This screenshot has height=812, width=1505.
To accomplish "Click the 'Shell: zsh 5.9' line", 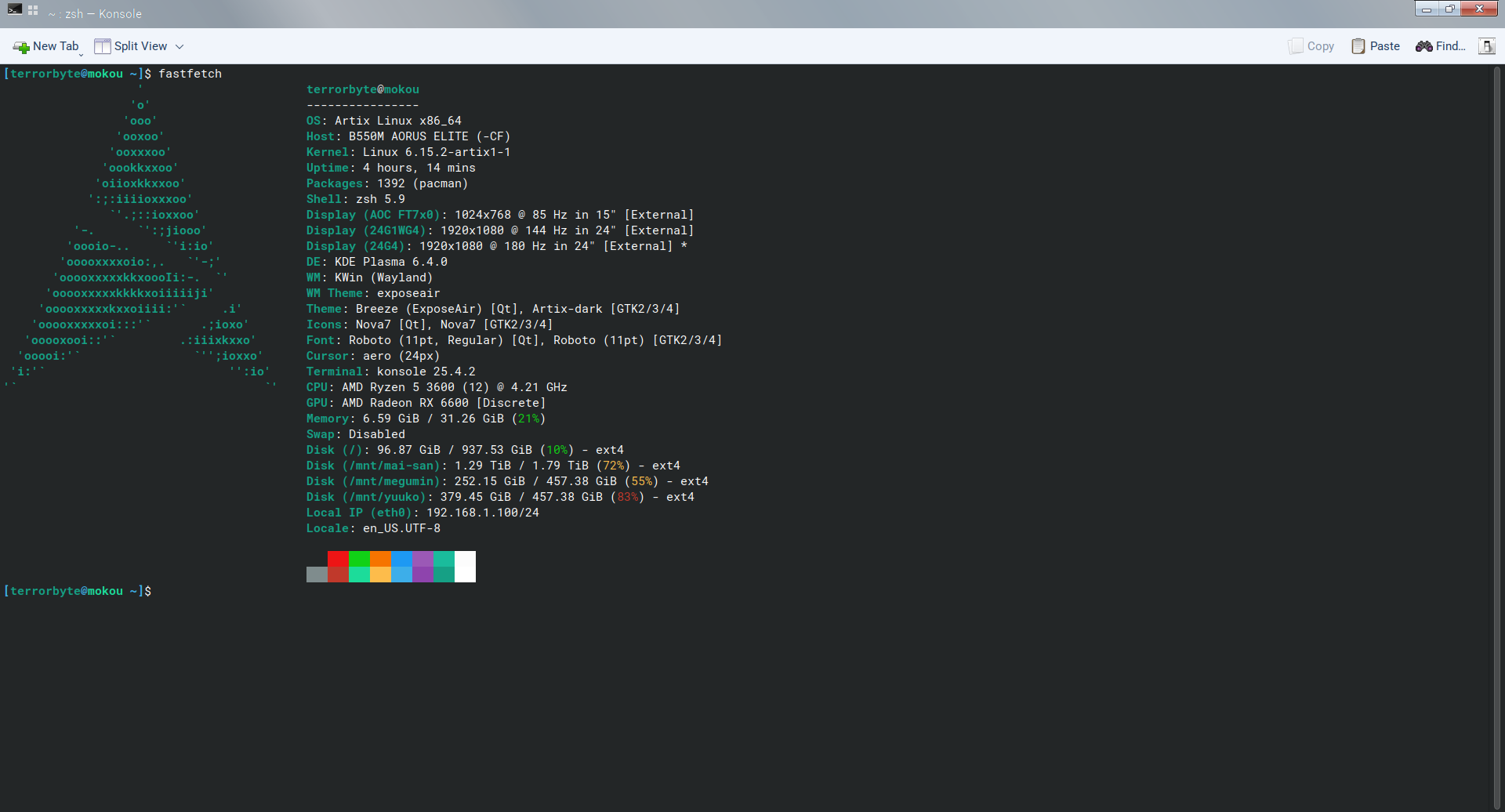I will pos(356,199).
